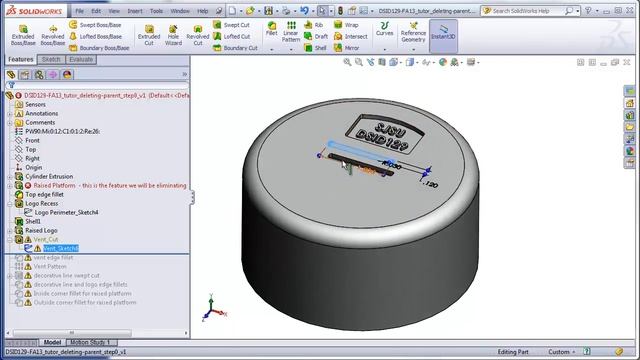Click the Lofted Boss/Base tool
Image resolution: width=640 pixels, height=360 pixels.
[96, 36]
